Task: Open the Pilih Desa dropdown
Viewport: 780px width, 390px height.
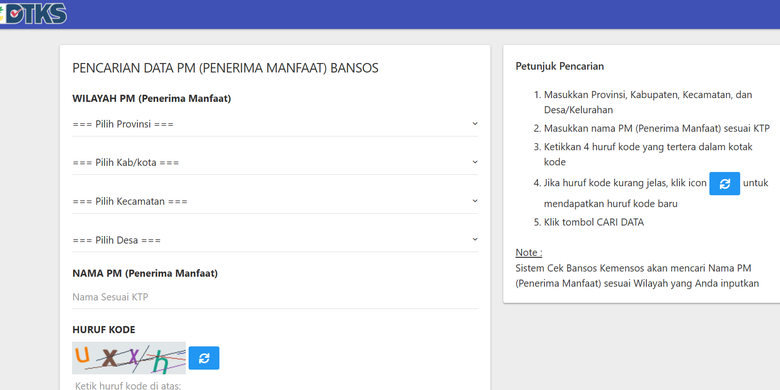Action: pos(275,240)
